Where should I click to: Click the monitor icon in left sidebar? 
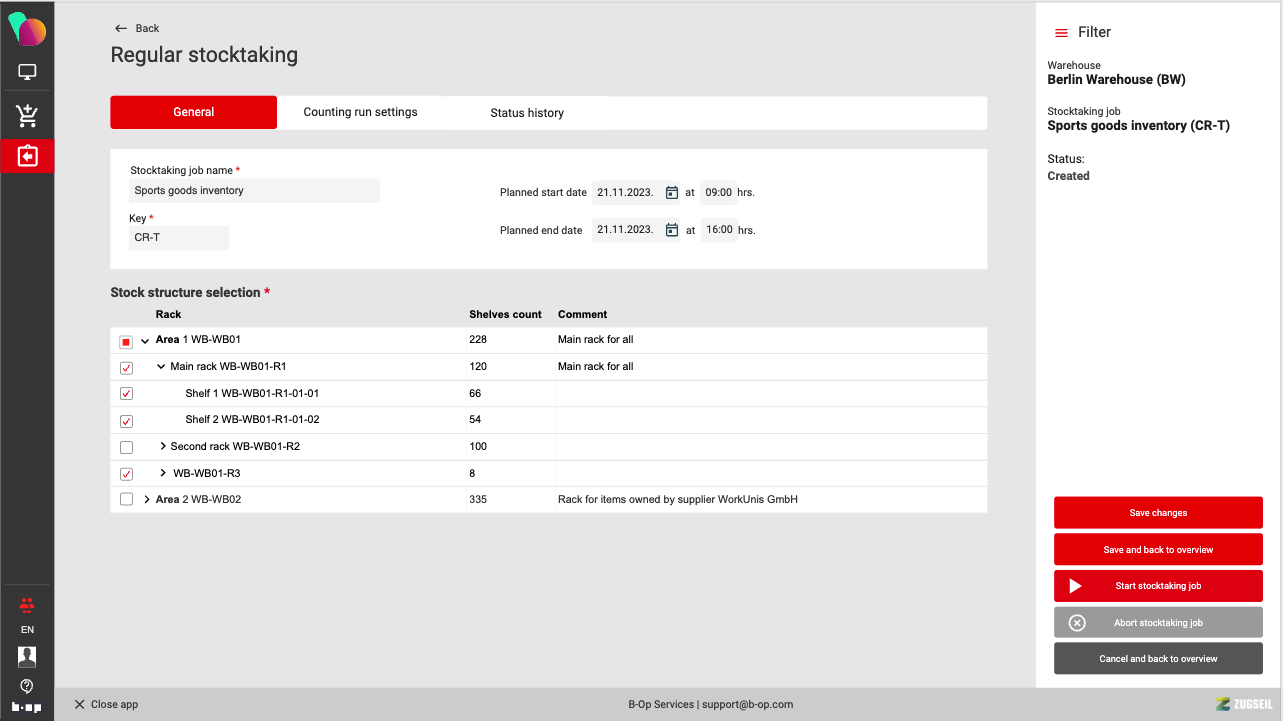click(x=27, y=72)
